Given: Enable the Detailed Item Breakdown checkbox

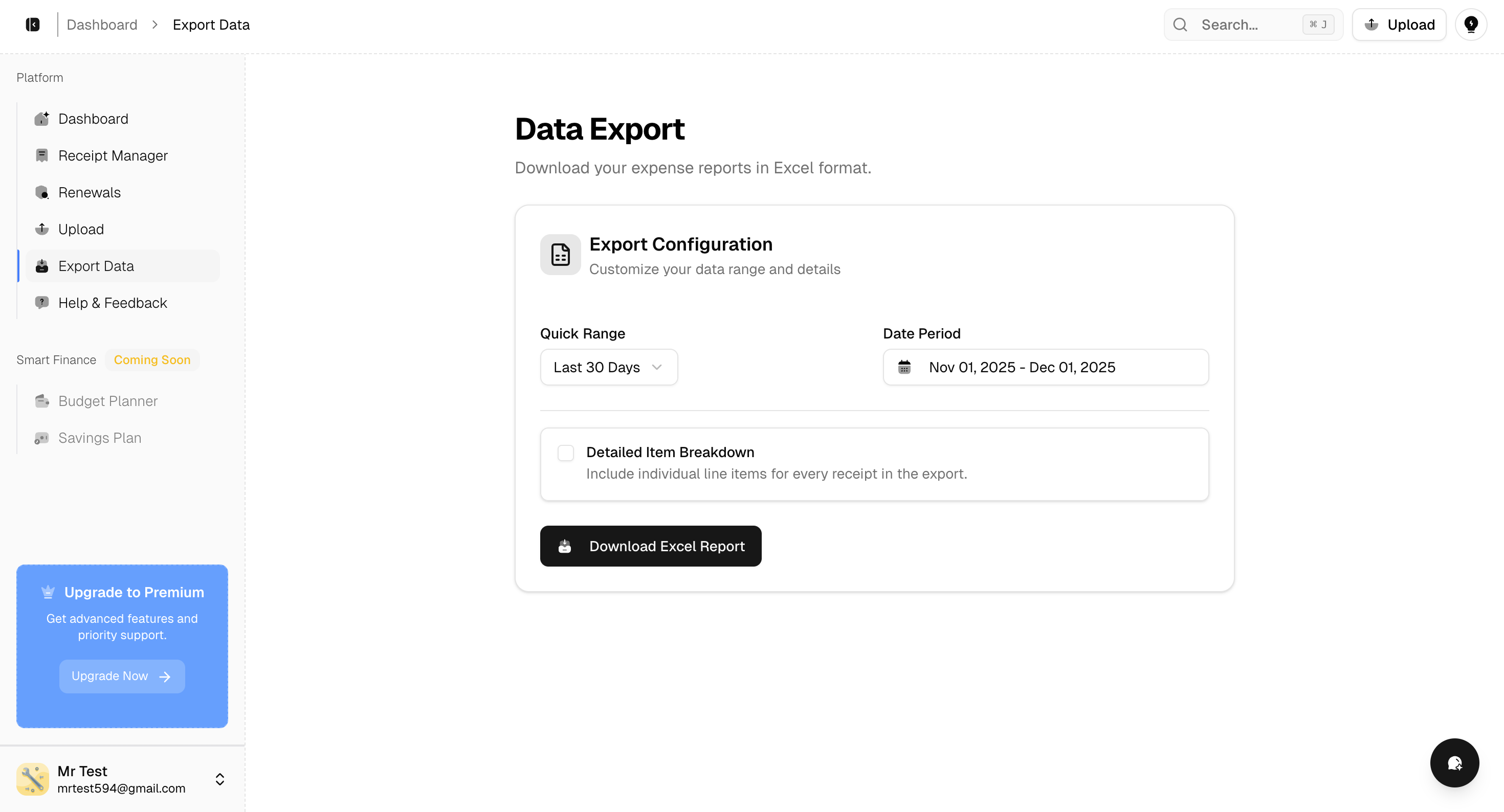Looking at the screenshot, I should 566,453.
